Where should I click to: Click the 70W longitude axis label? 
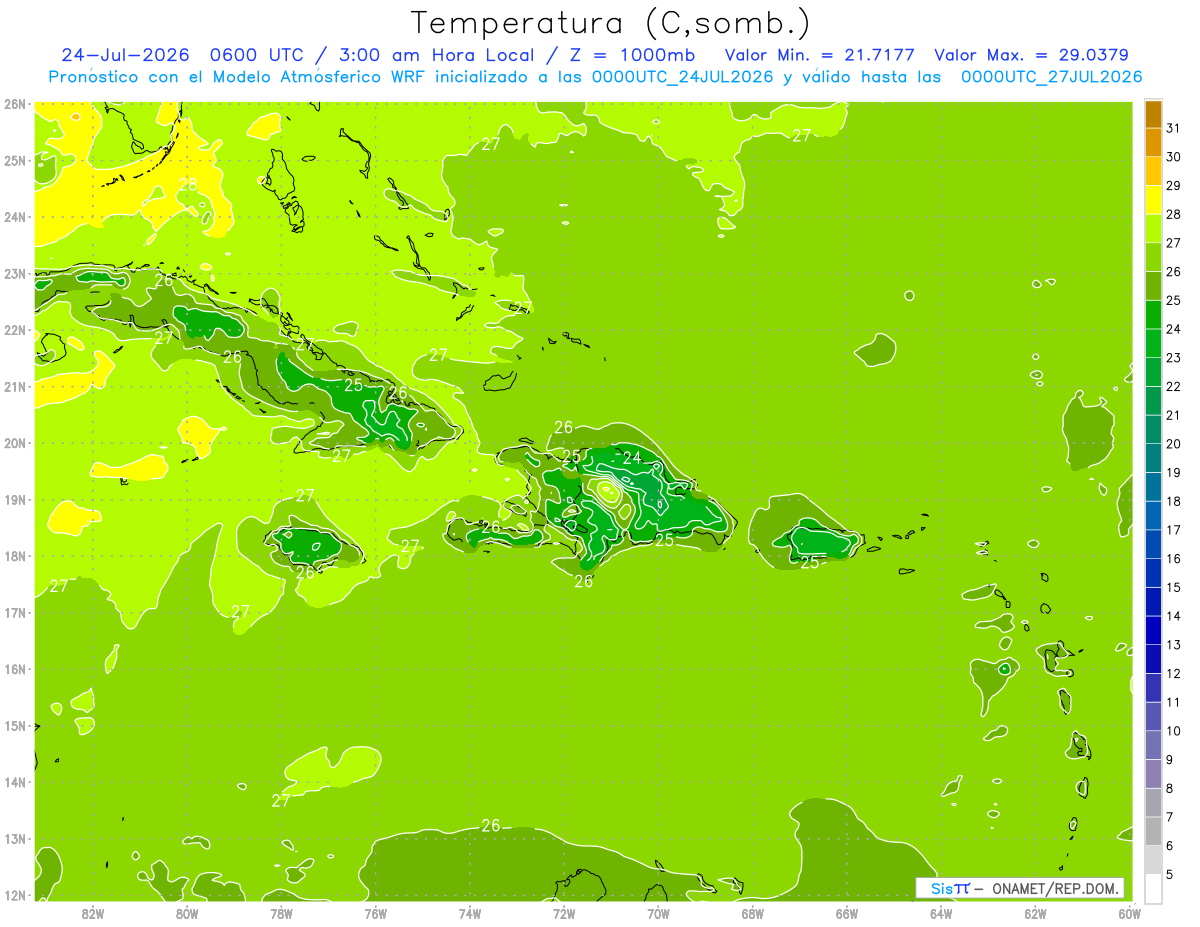658,913
